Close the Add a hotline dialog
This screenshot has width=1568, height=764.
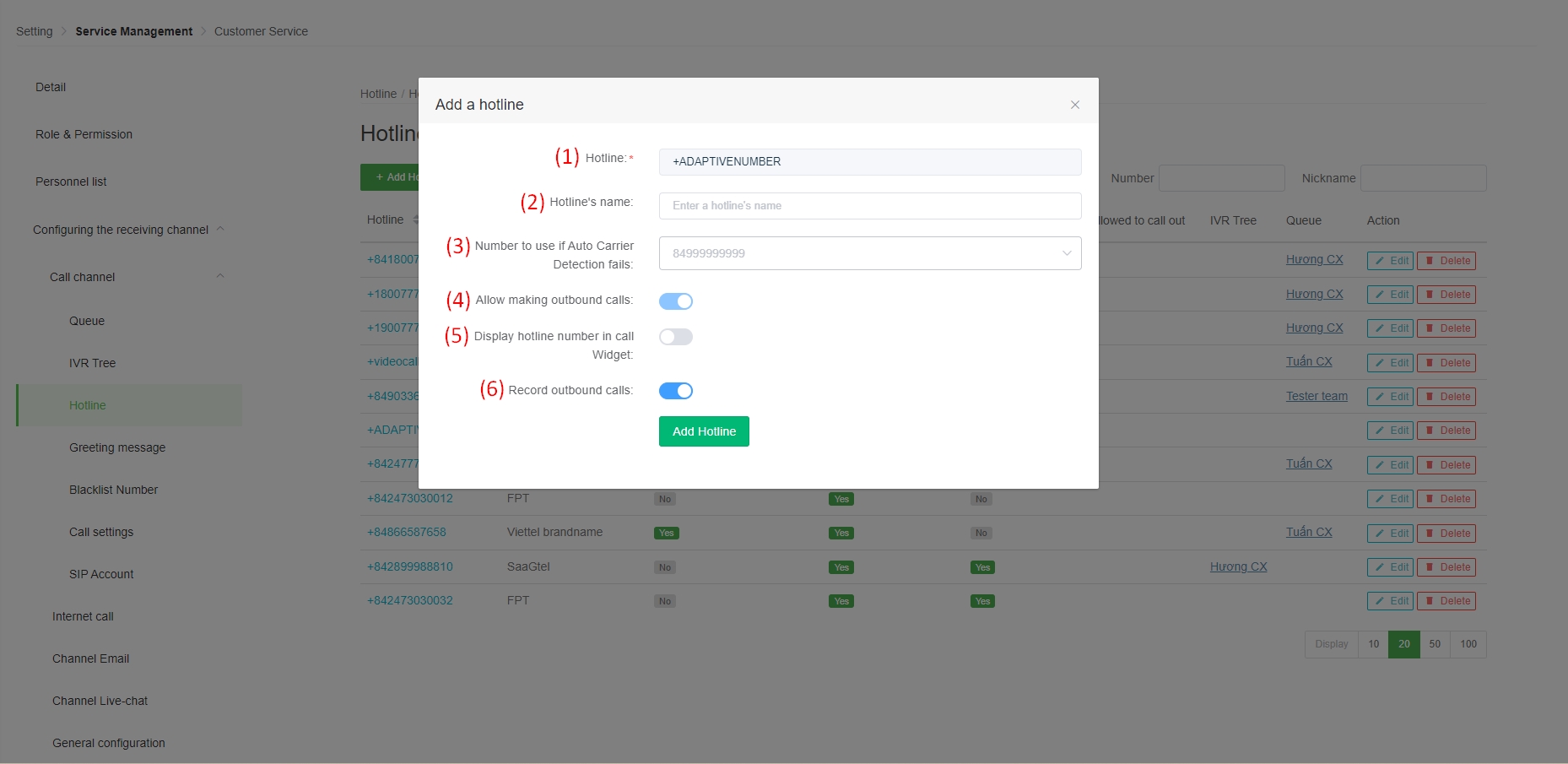(1074, 105)
